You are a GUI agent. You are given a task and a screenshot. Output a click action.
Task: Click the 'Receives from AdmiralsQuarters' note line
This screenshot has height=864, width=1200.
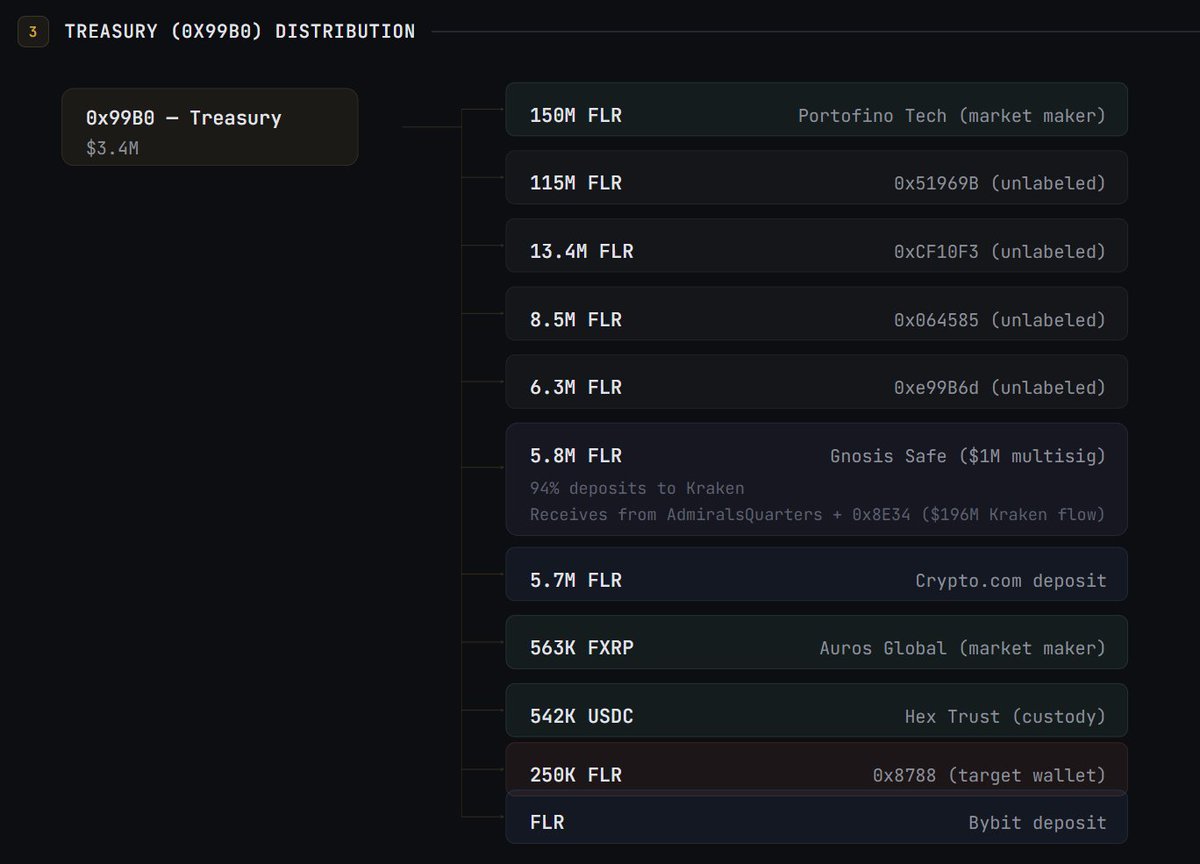coord(817,515)
